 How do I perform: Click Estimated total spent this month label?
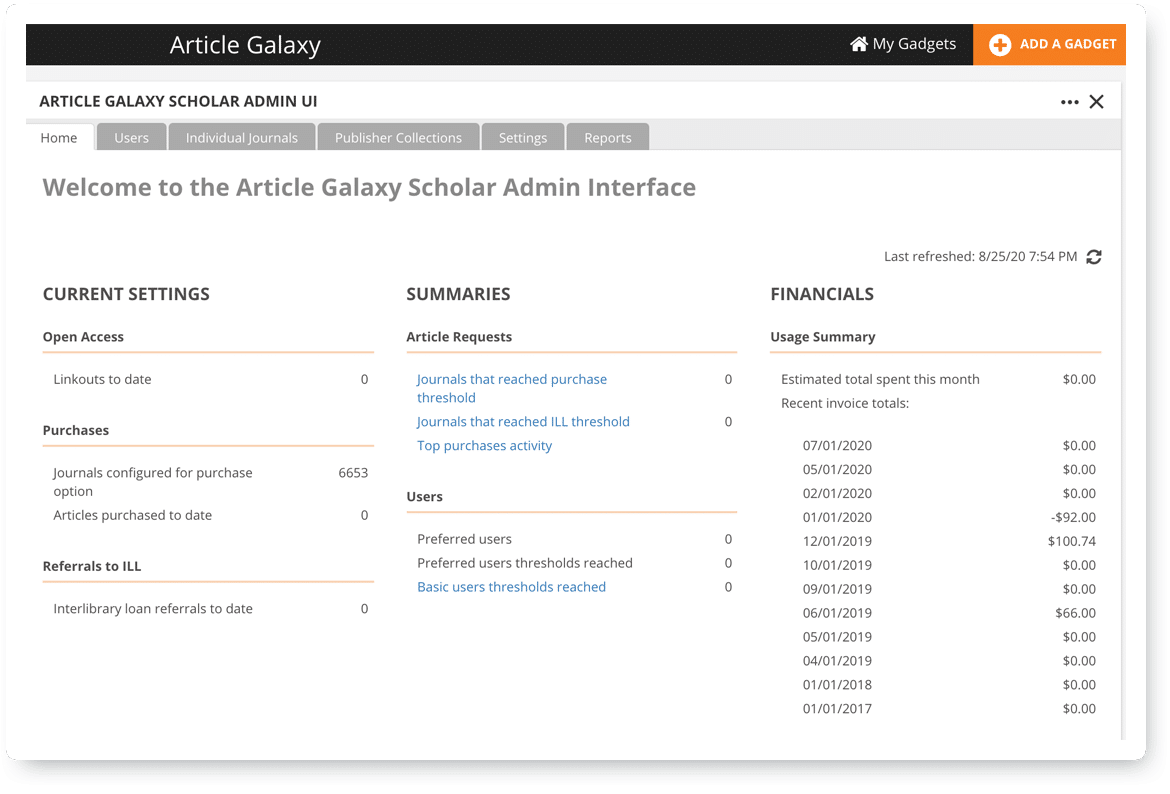coord(880,379)
